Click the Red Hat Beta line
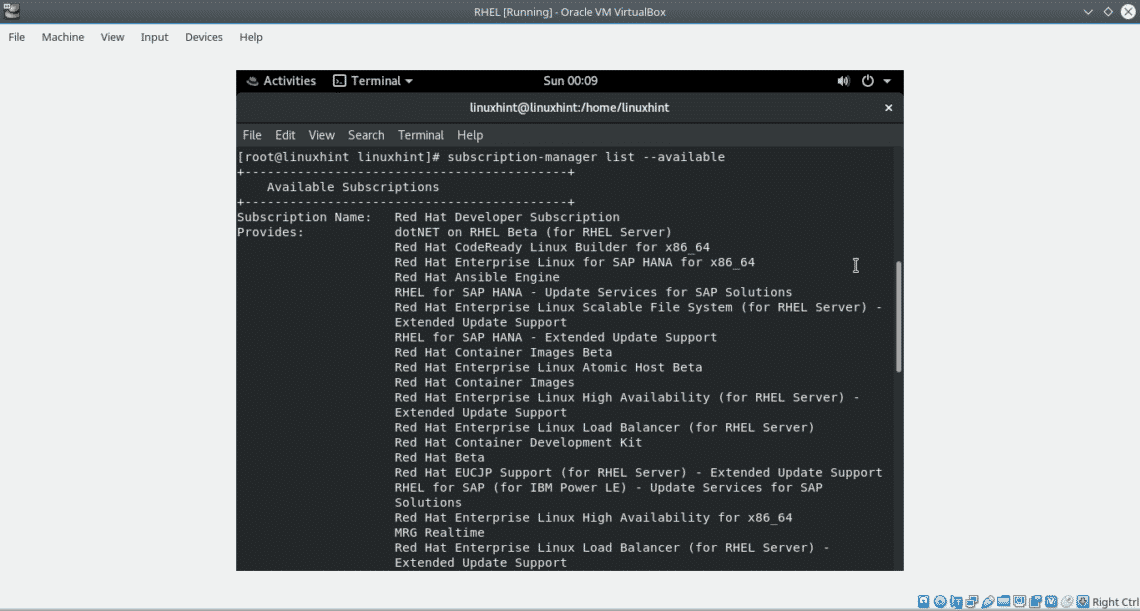The image size is (1140, 611). pos(439,458)
